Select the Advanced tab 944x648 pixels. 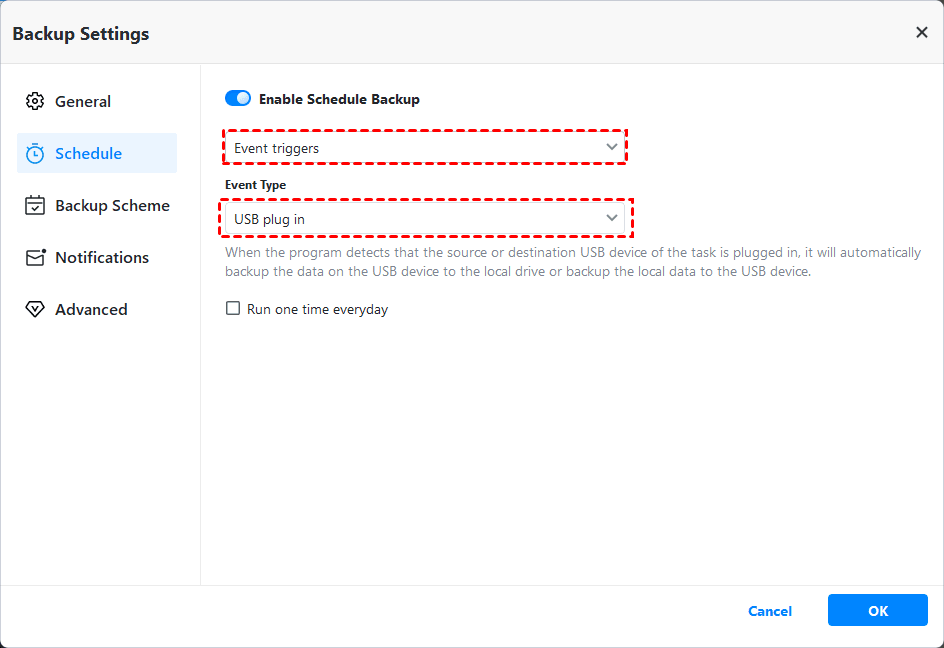91,309
